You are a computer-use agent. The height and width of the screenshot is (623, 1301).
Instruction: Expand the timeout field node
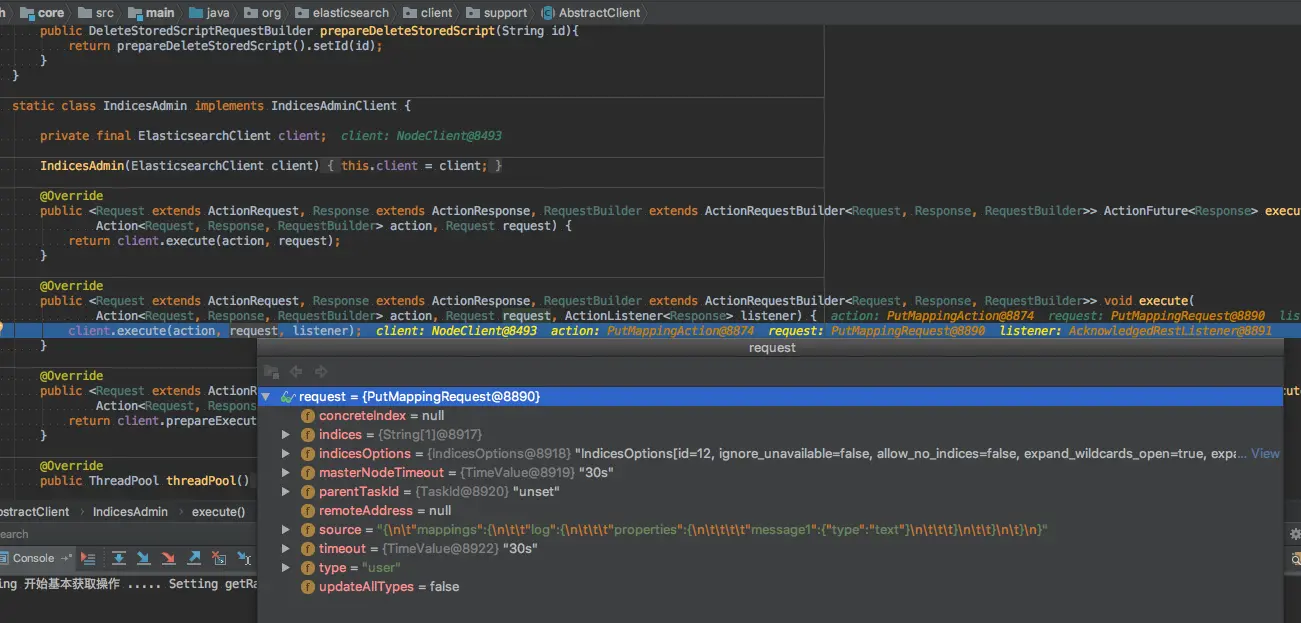[286, 549]
